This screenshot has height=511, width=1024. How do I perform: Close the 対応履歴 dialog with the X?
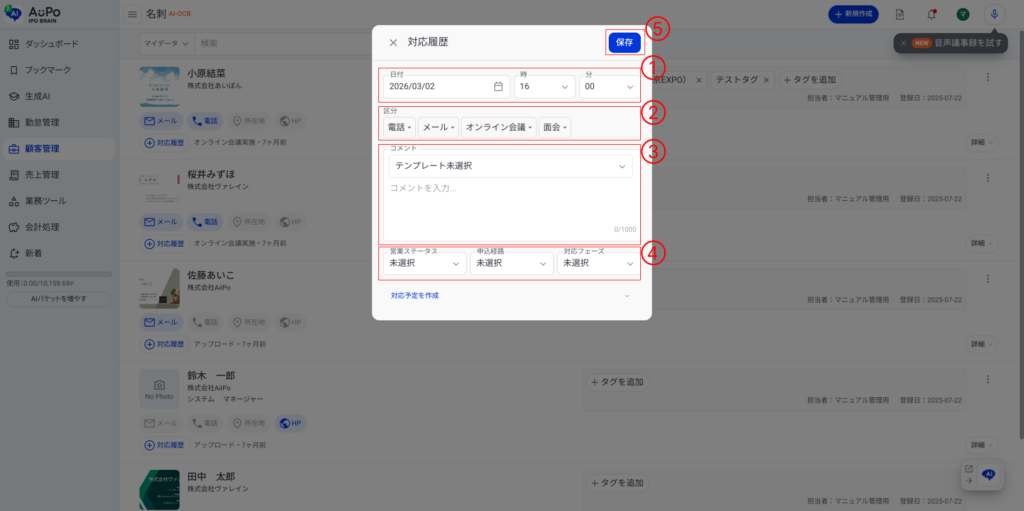pos(393,43)
